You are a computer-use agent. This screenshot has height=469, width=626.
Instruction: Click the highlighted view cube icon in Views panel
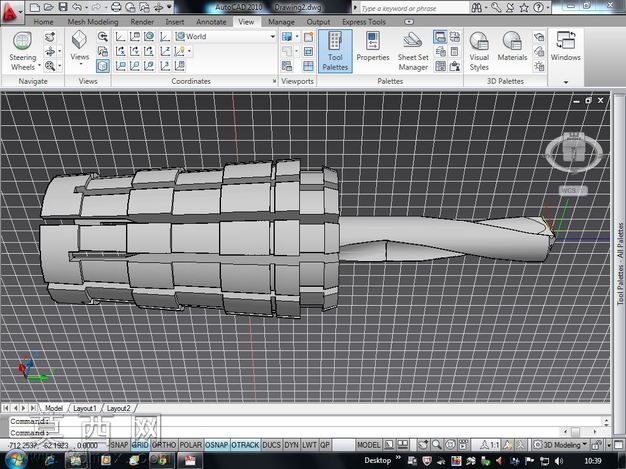click(x=103, y=66)
